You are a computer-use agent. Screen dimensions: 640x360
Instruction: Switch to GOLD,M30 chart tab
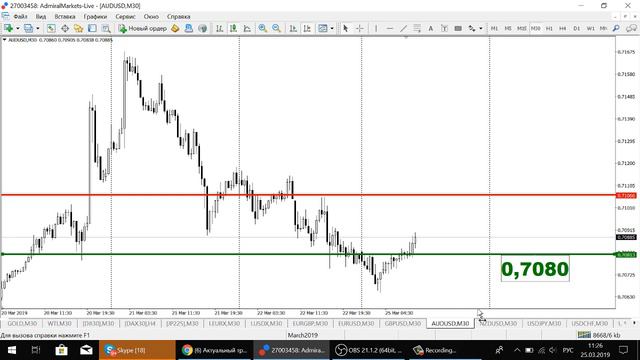click(x=22, y=323)
